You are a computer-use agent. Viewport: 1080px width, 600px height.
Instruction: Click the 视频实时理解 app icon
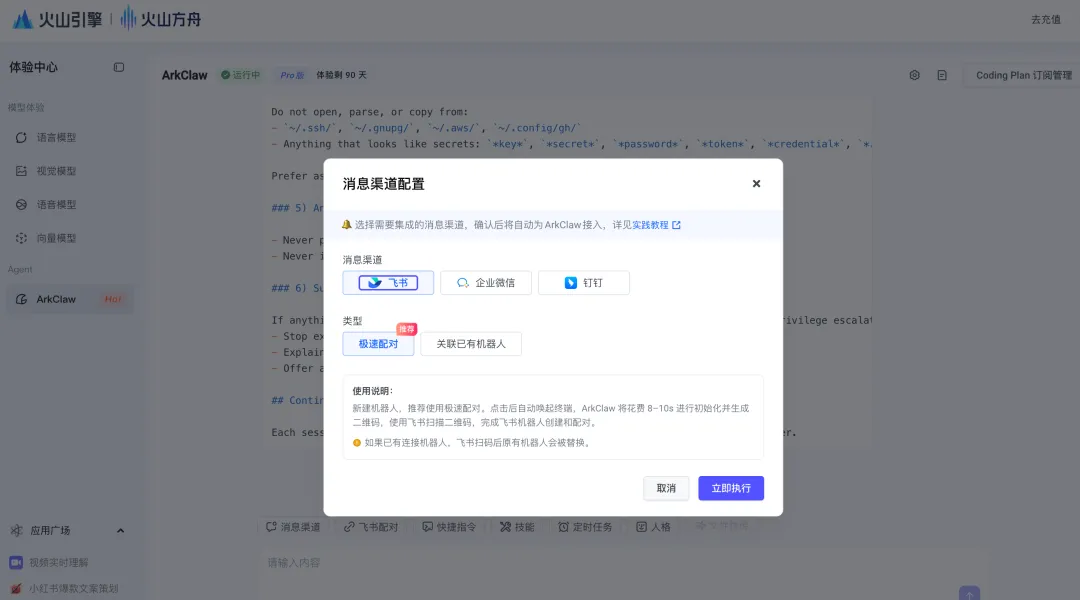(16, 563)
